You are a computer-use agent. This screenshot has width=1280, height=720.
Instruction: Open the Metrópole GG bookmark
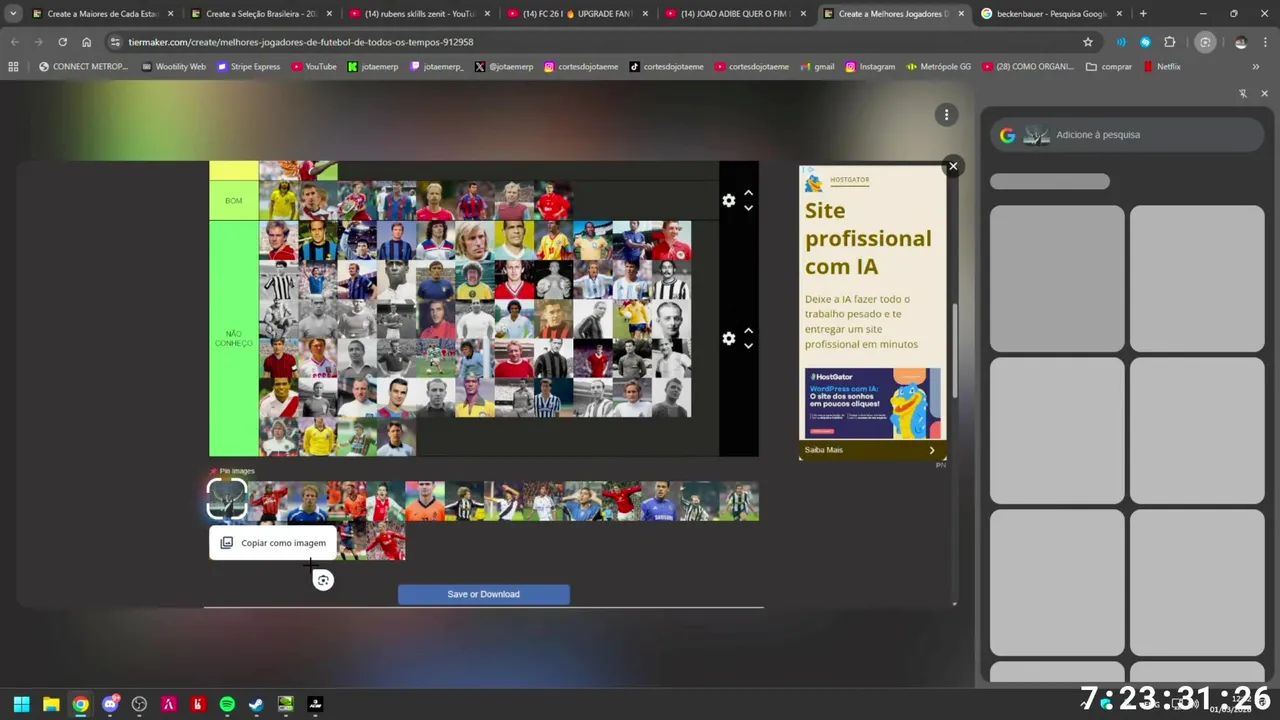[938, 67]
